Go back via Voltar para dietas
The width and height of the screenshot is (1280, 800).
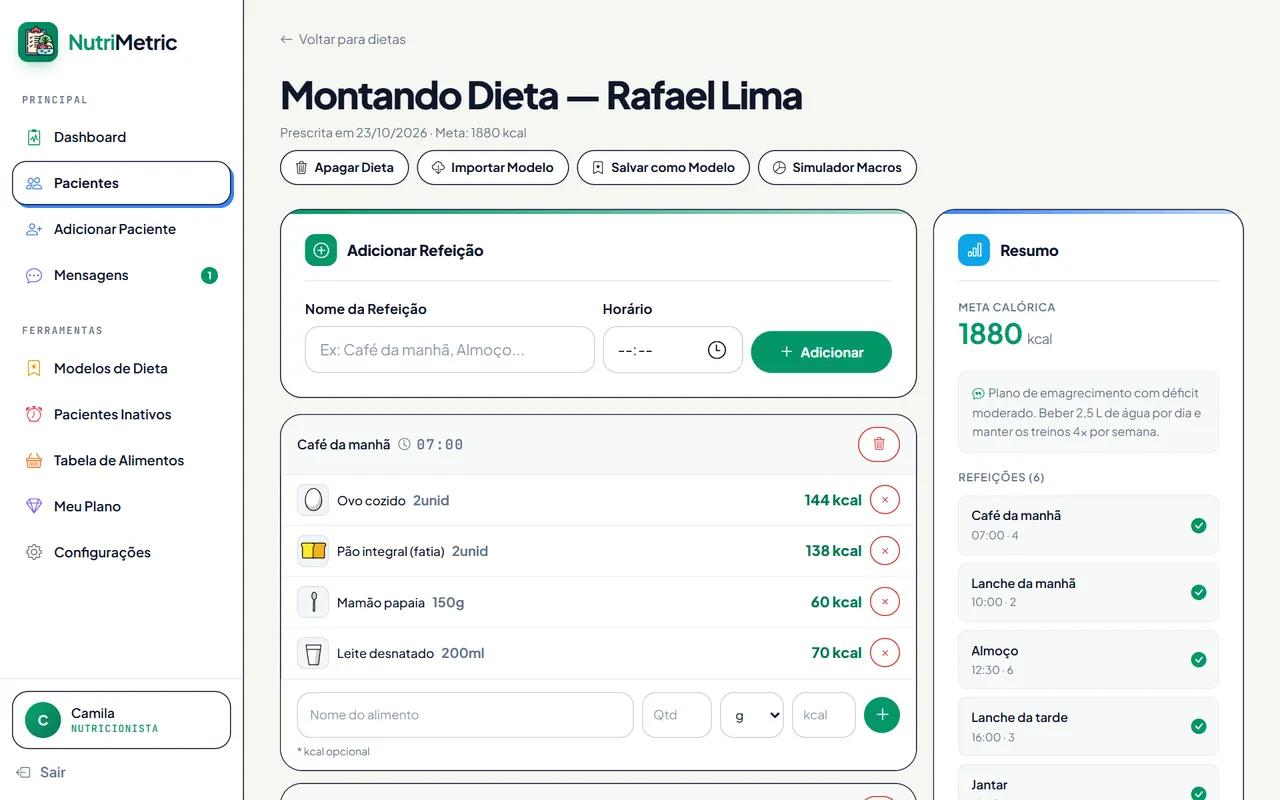[343, 39]
